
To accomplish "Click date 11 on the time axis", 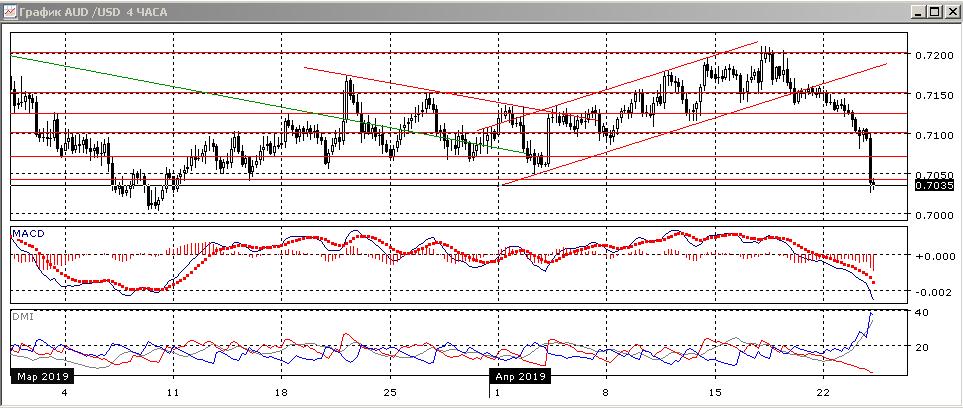I will point(173,392).
